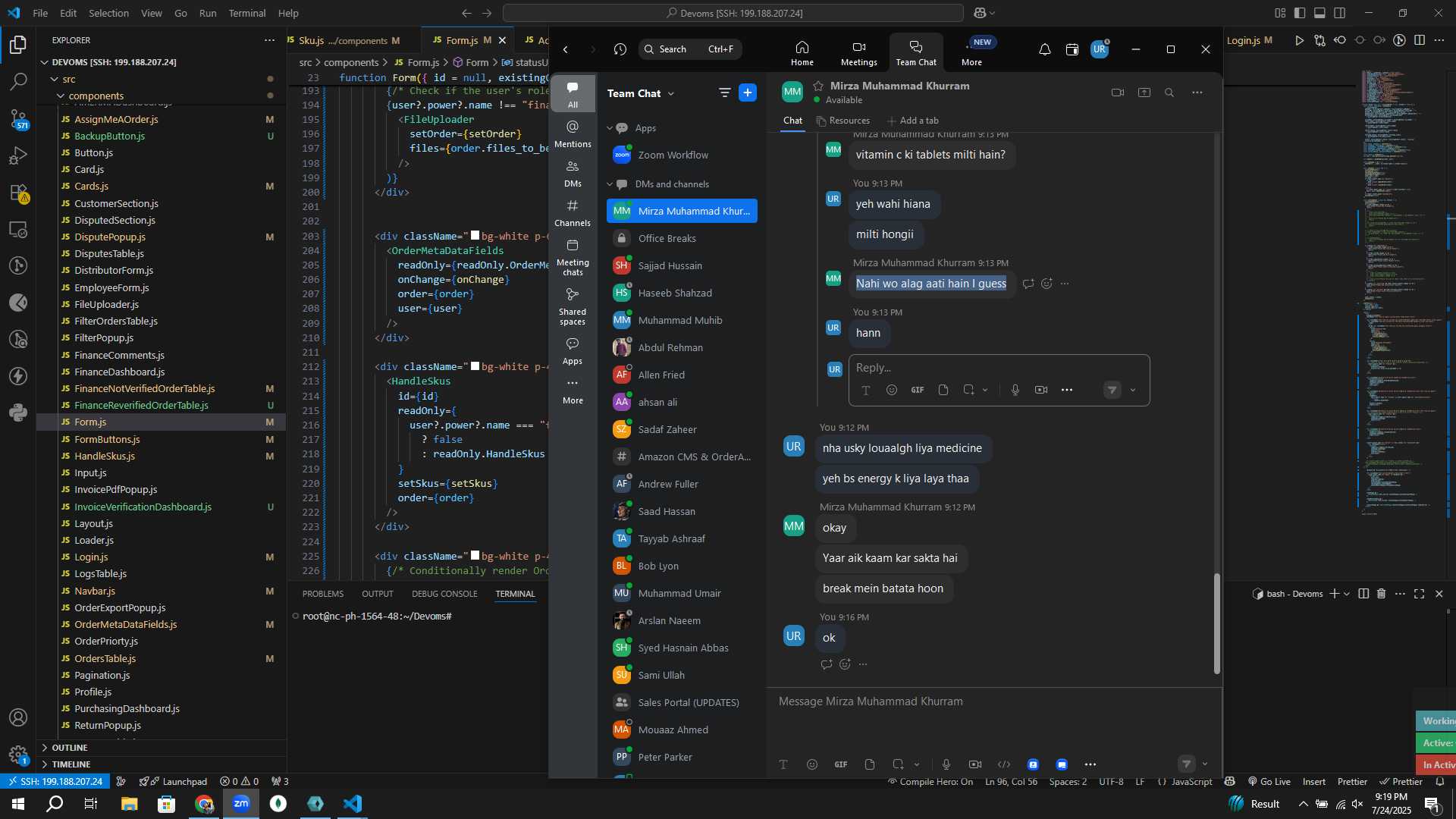Collapse DEVOMS root folder in Explorer

pyautogui.click(x=45, y=62)
